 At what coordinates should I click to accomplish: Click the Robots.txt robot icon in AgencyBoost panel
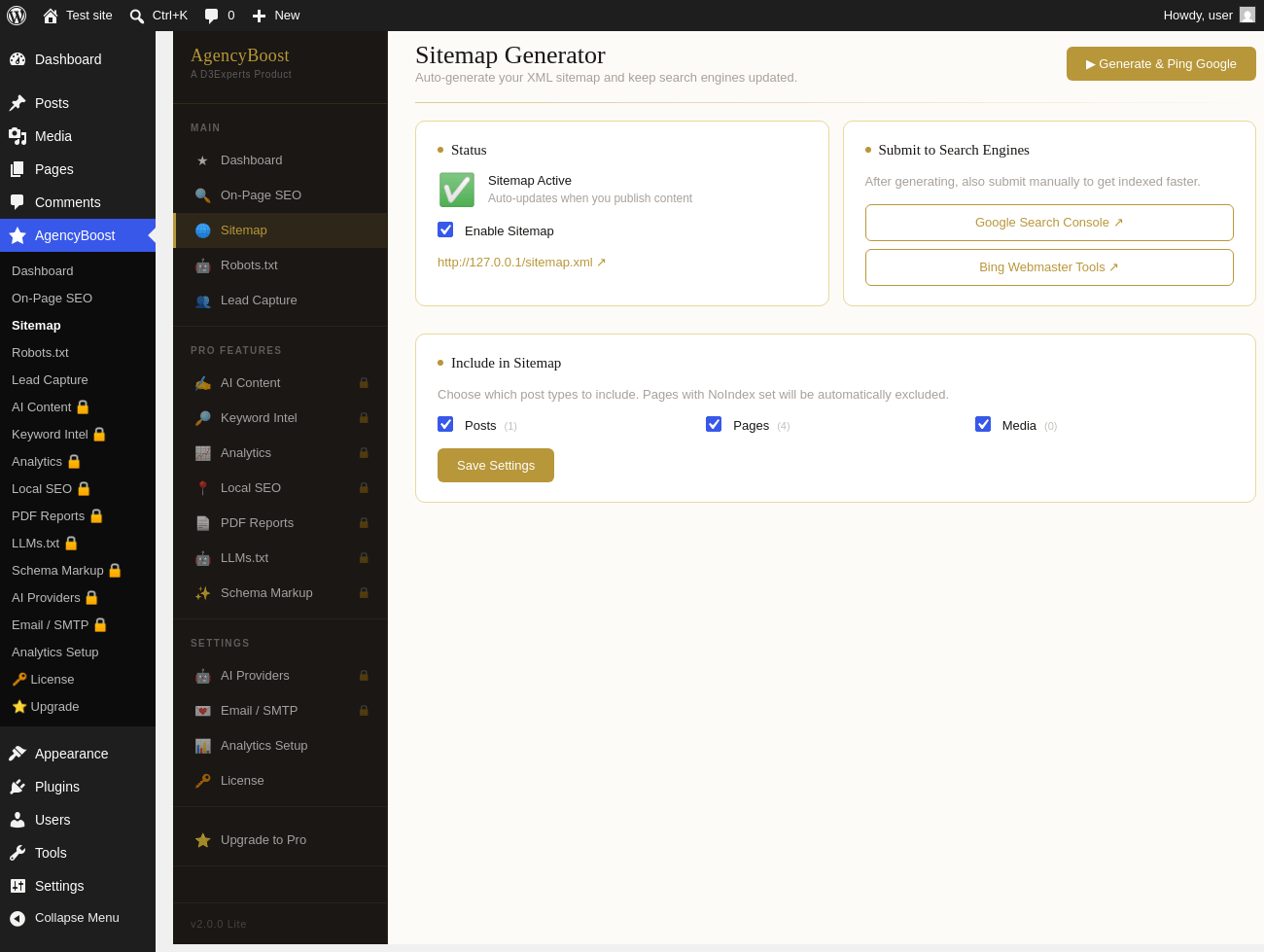pyautogui.click(x=202, y=265)
